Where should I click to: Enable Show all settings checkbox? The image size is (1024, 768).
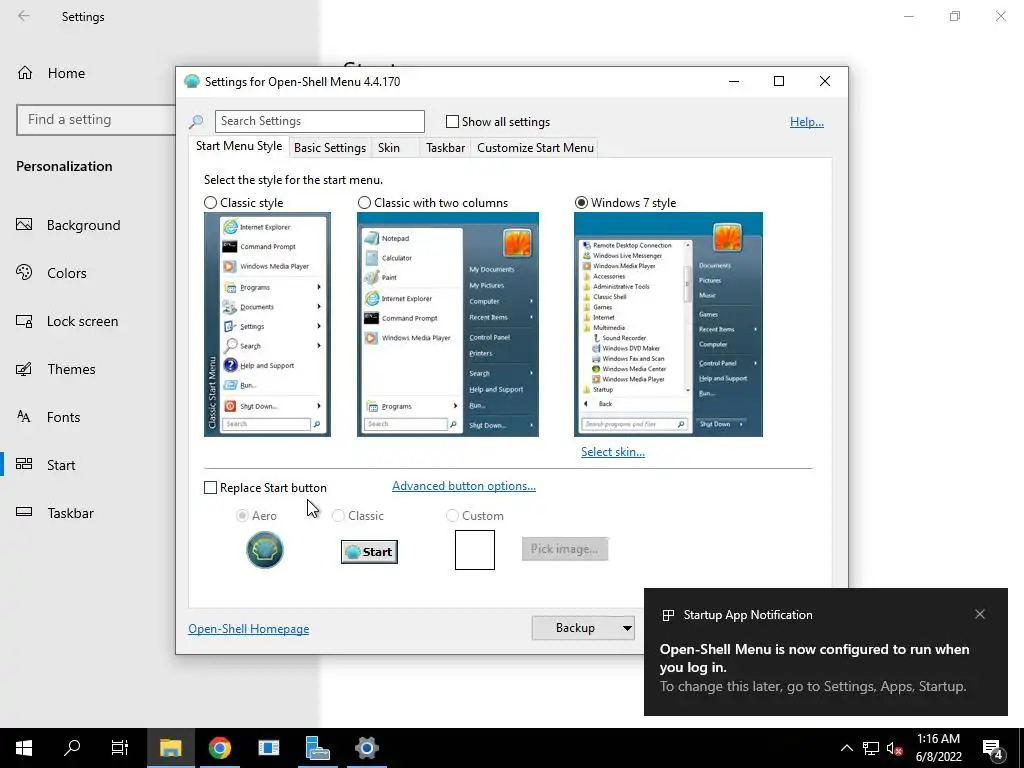452,121
